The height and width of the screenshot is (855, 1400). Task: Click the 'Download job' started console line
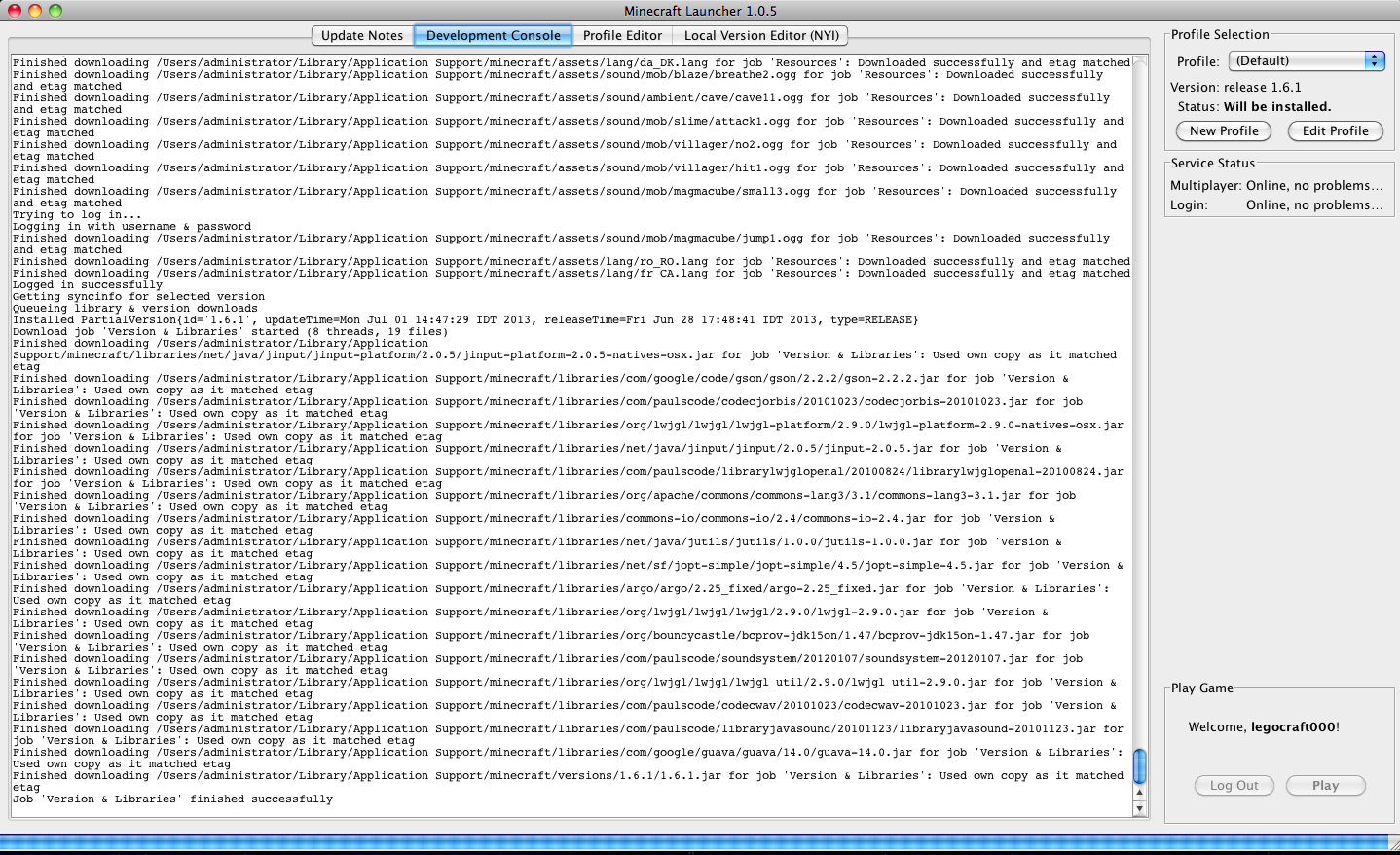(231, 332)
